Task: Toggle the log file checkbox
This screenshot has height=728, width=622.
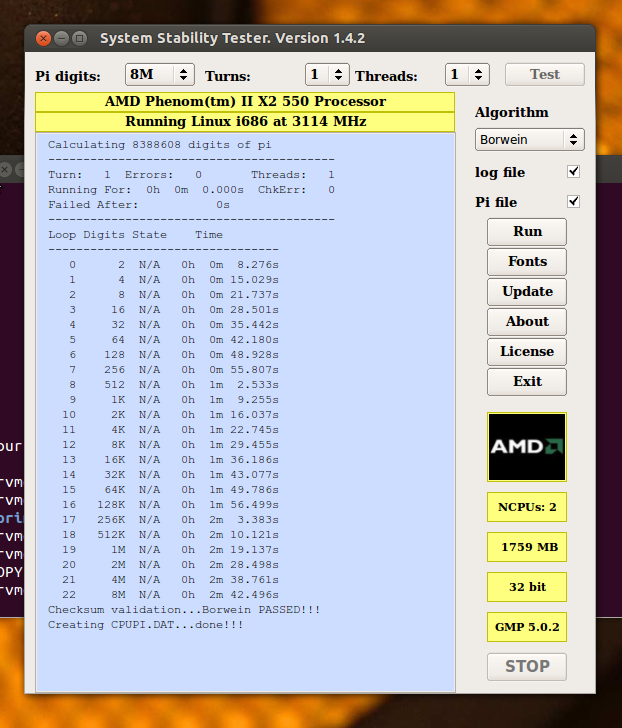Action: 573,172
